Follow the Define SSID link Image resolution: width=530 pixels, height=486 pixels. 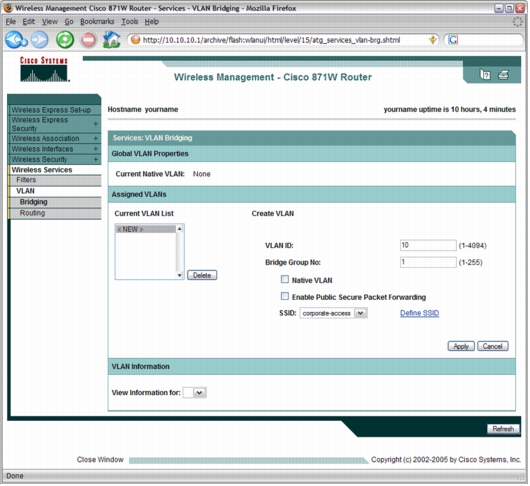coord(419,313)
